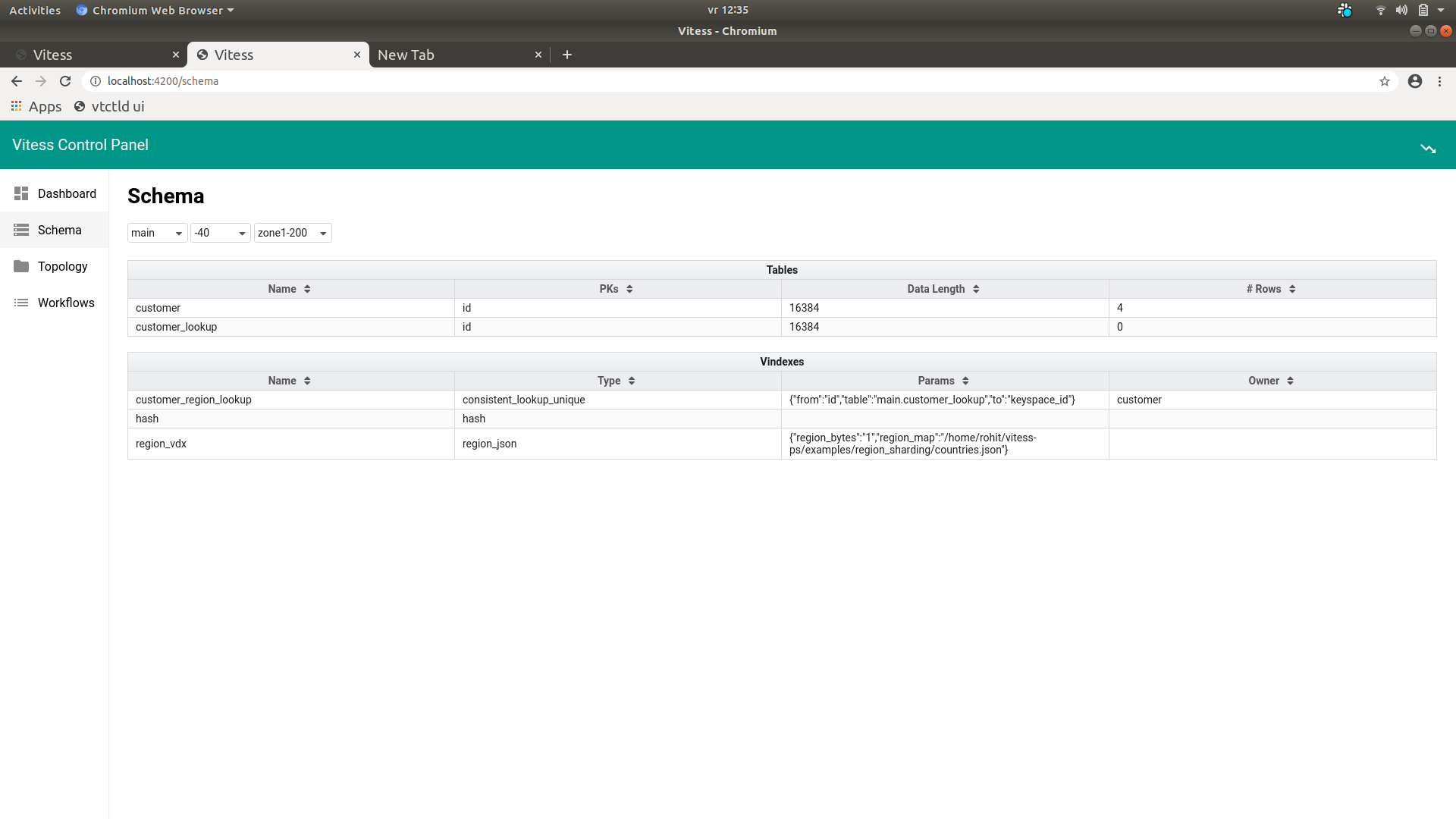The image size is (1456, 819).
Task: Click the Apps grid bookmark icon
Action: coord(16,106)
